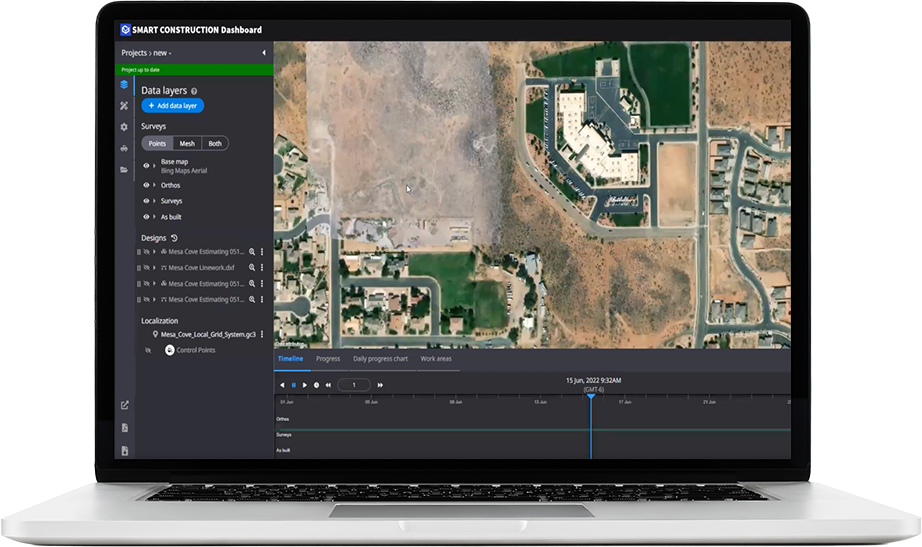Viewport: 922px width, 547px height.
Task: Expand the As built layer group
Action: click(x=155, y=217)
